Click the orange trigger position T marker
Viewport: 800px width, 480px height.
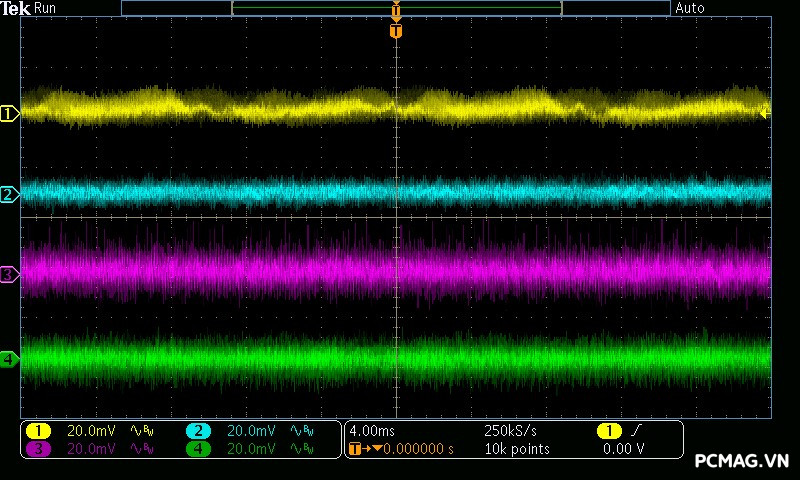396,31
